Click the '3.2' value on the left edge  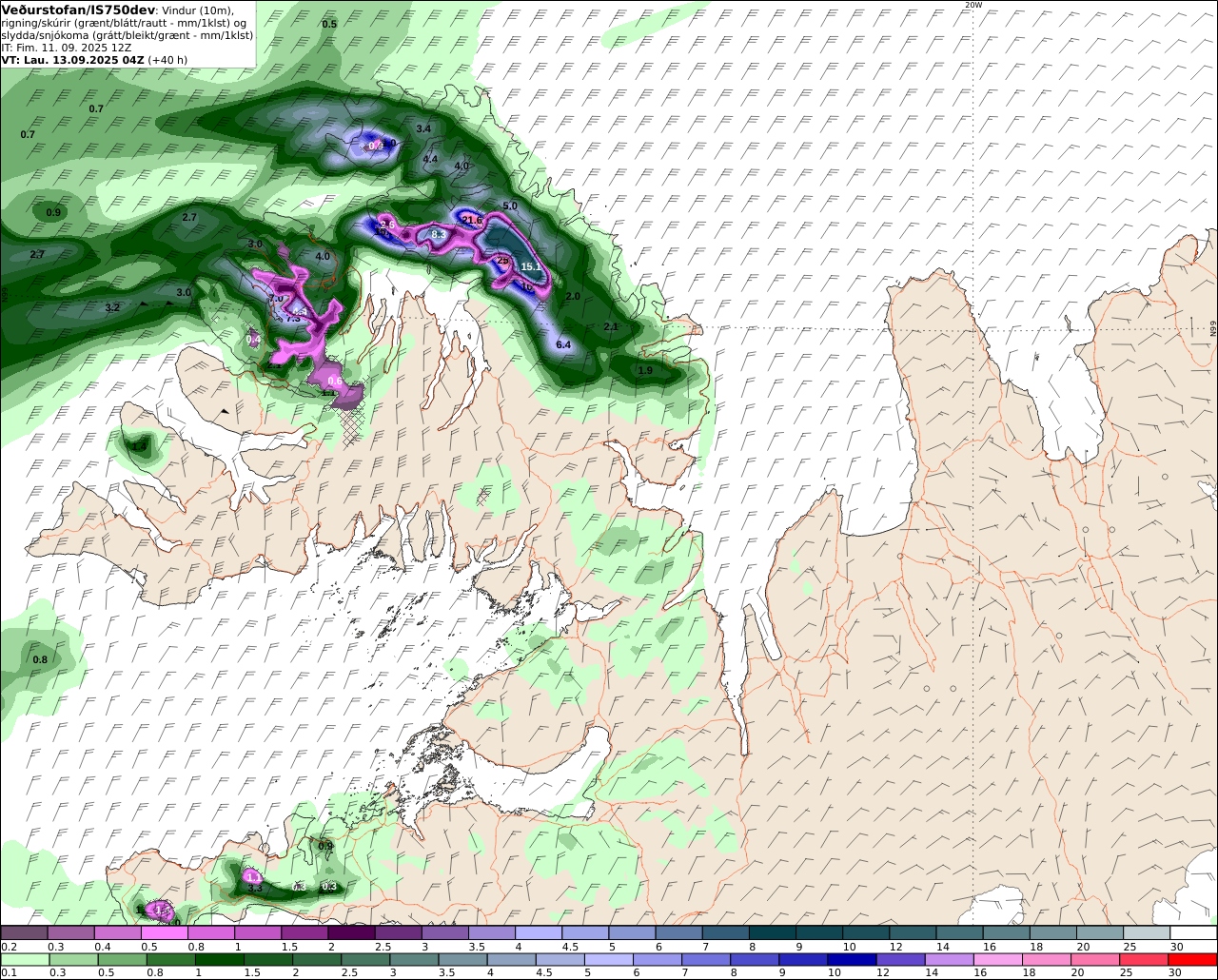(x=112, y=307)
